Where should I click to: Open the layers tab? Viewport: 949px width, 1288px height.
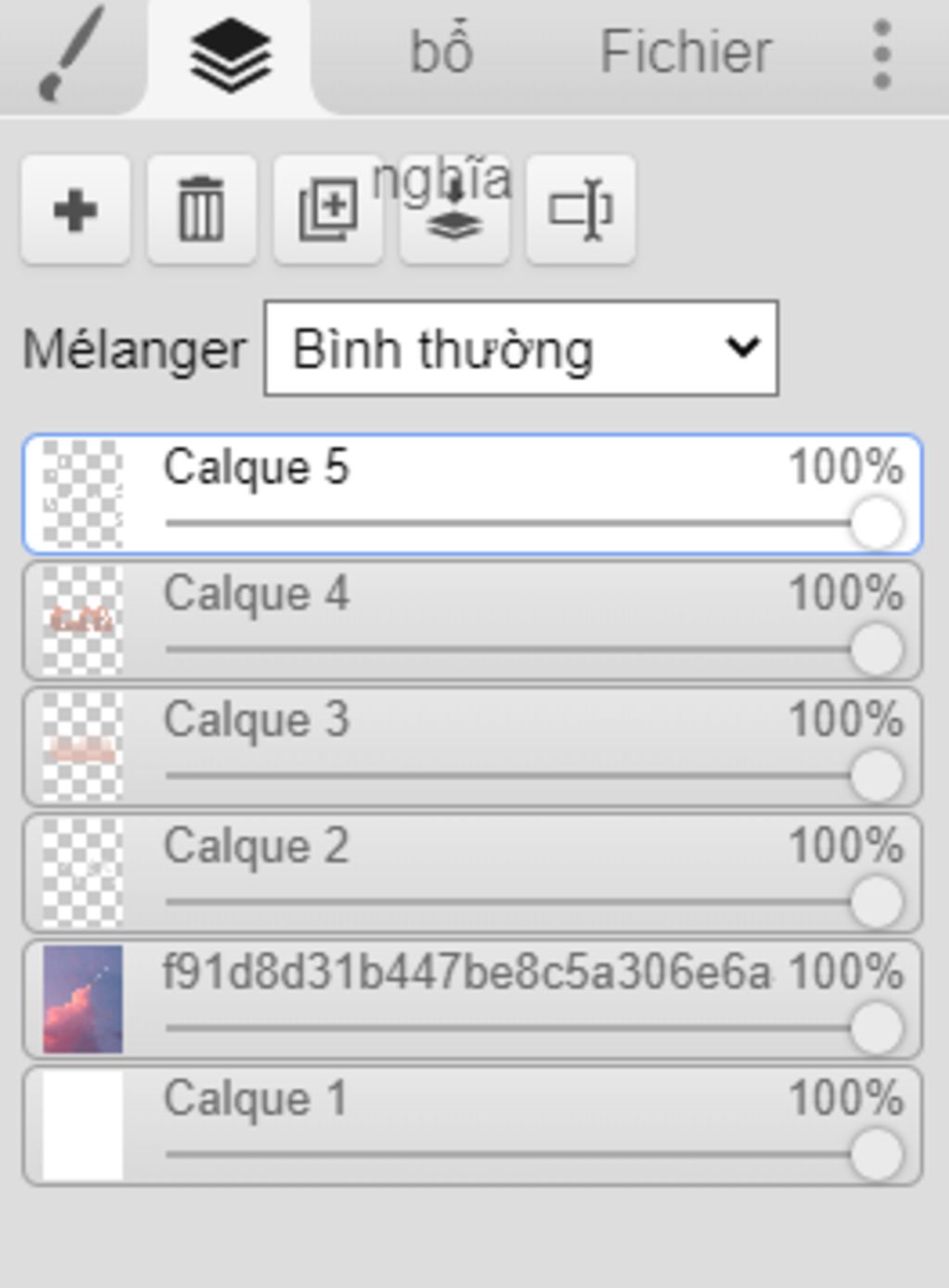[230, 56]
